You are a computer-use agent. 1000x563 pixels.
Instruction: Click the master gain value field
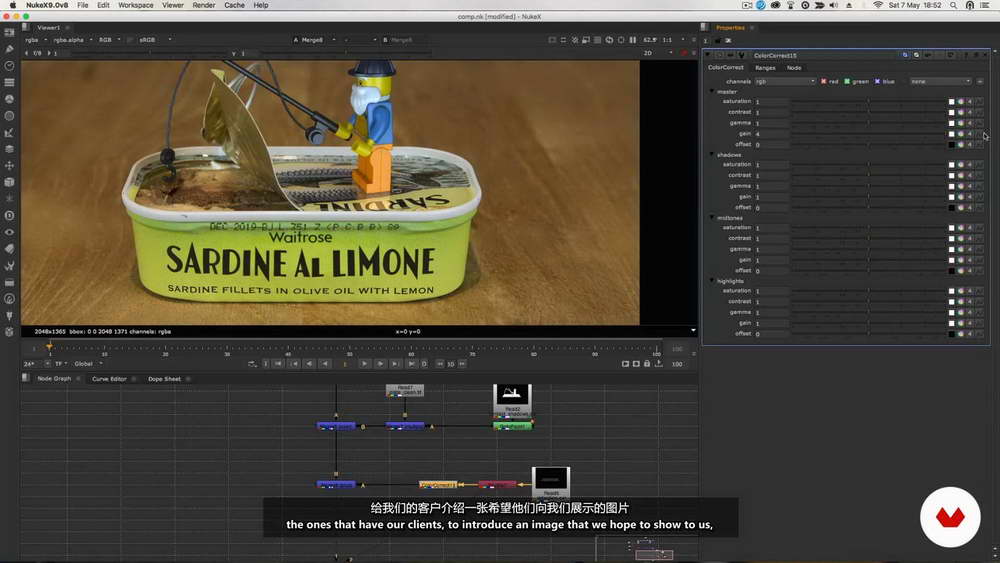[x=772, y=134]
